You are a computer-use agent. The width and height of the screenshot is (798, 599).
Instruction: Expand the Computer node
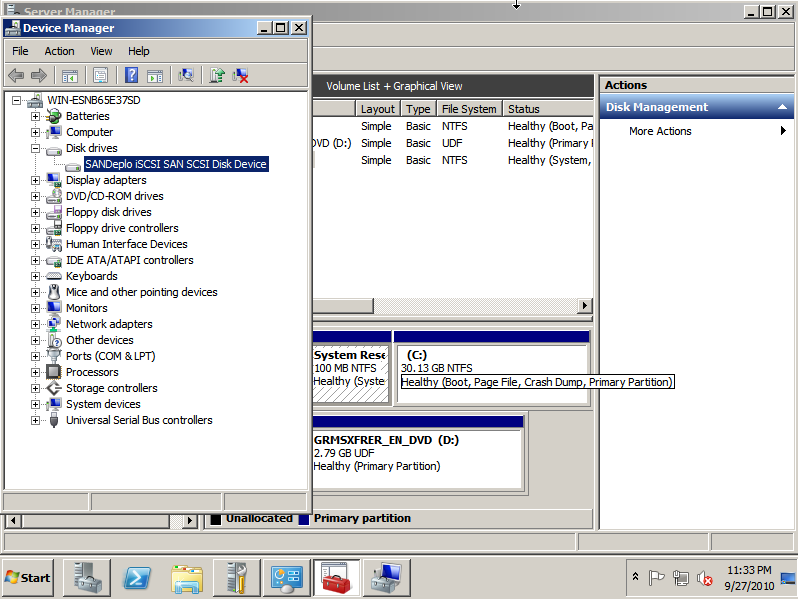pyautogui.click(x=35, y=132)
